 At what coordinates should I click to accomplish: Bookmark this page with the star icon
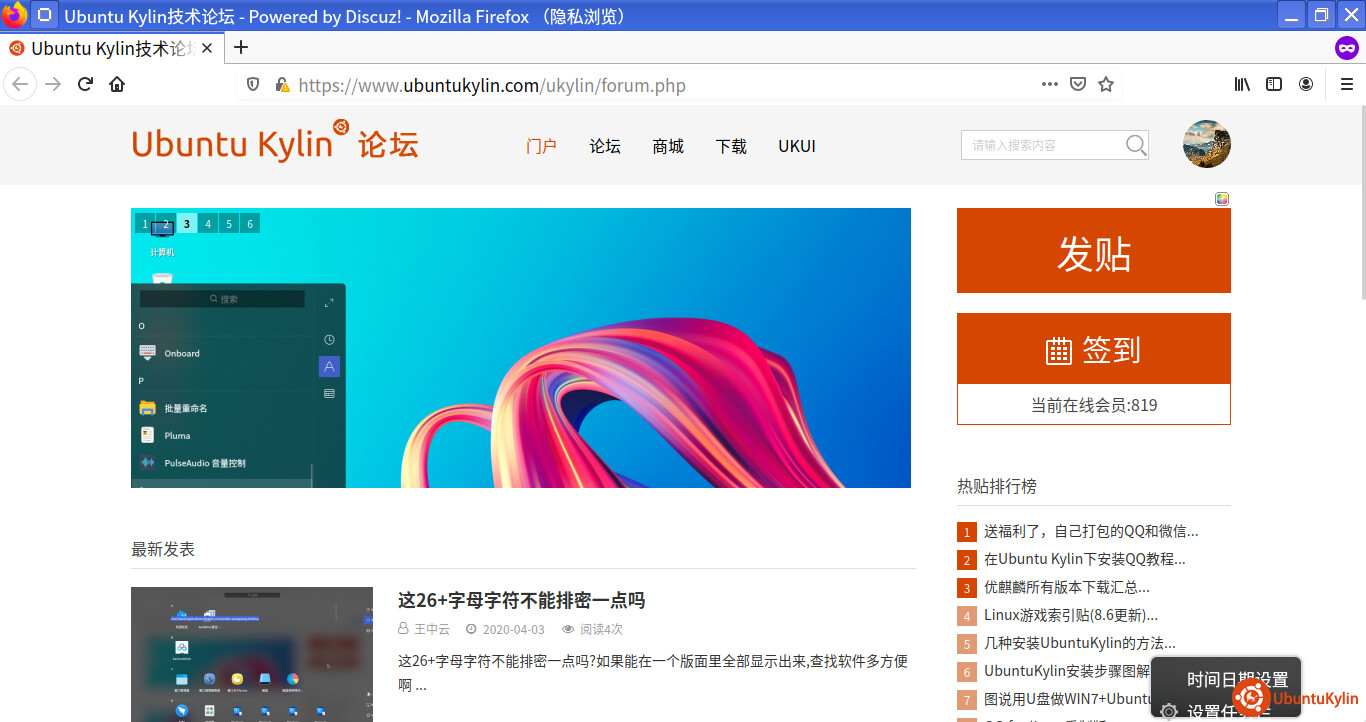[1106, 85]
